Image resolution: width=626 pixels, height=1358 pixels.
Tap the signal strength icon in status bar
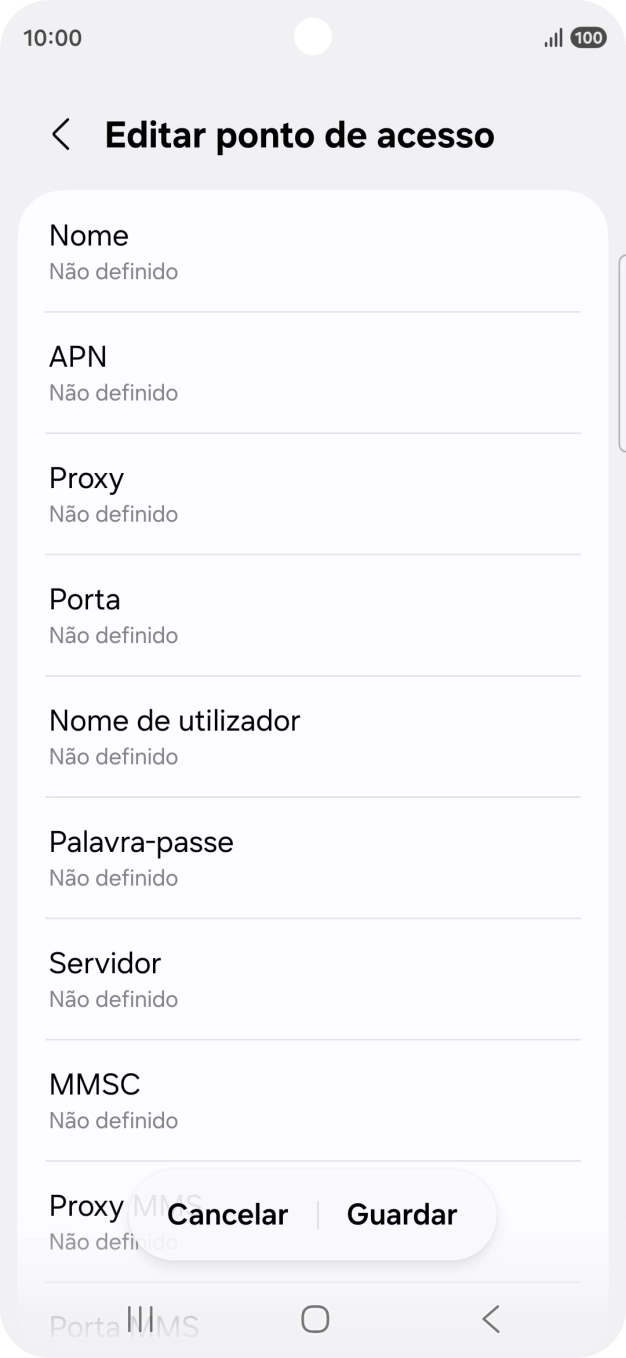[553, 37]
